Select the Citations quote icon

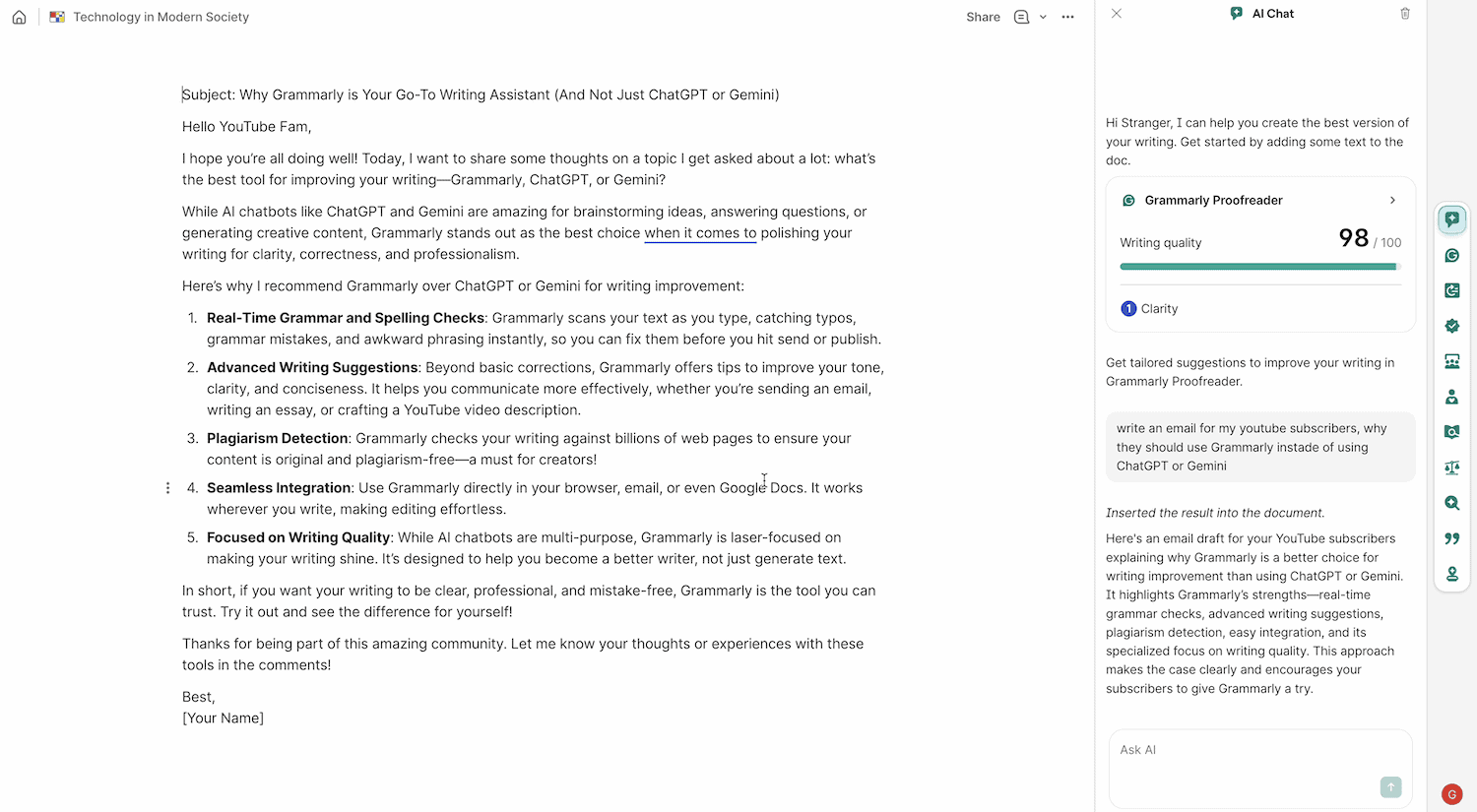pos(1451,538)
